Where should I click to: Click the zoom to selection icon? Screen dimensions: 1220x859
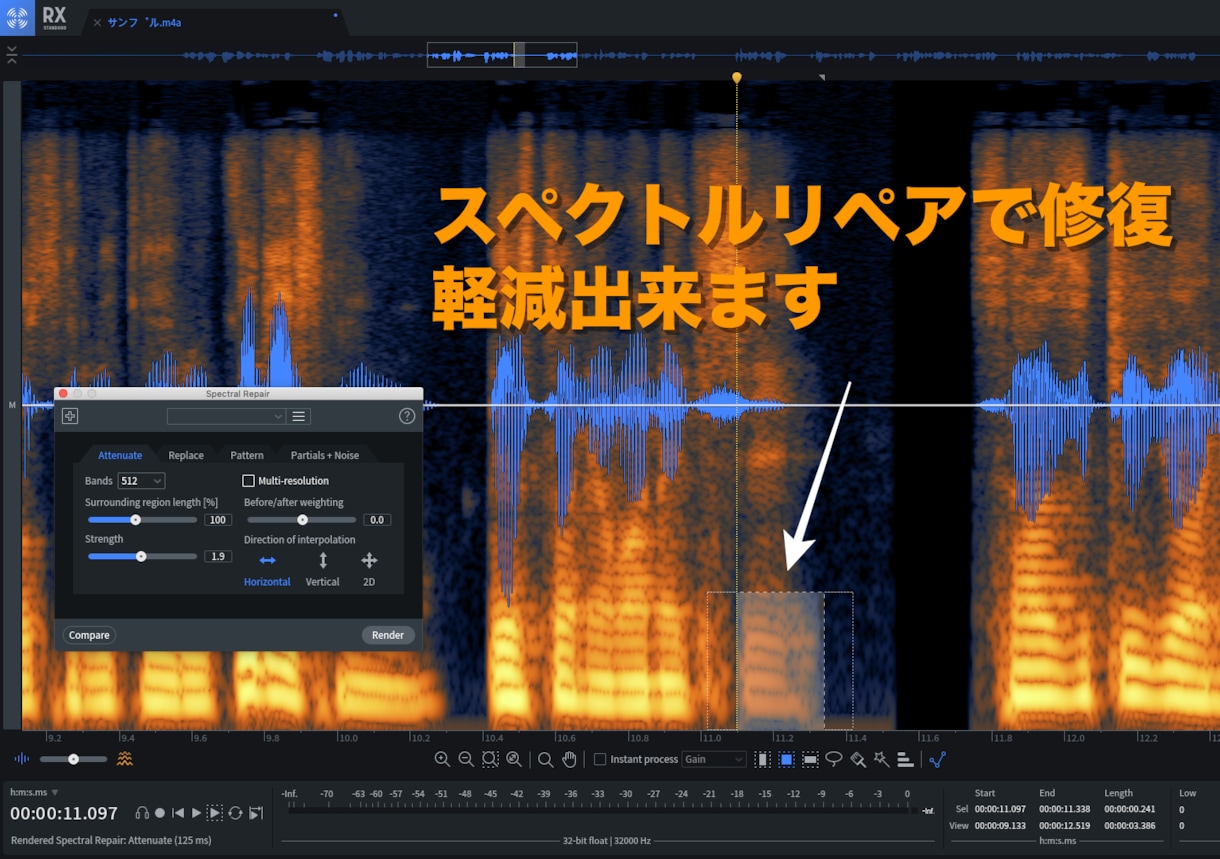[490, 760]
